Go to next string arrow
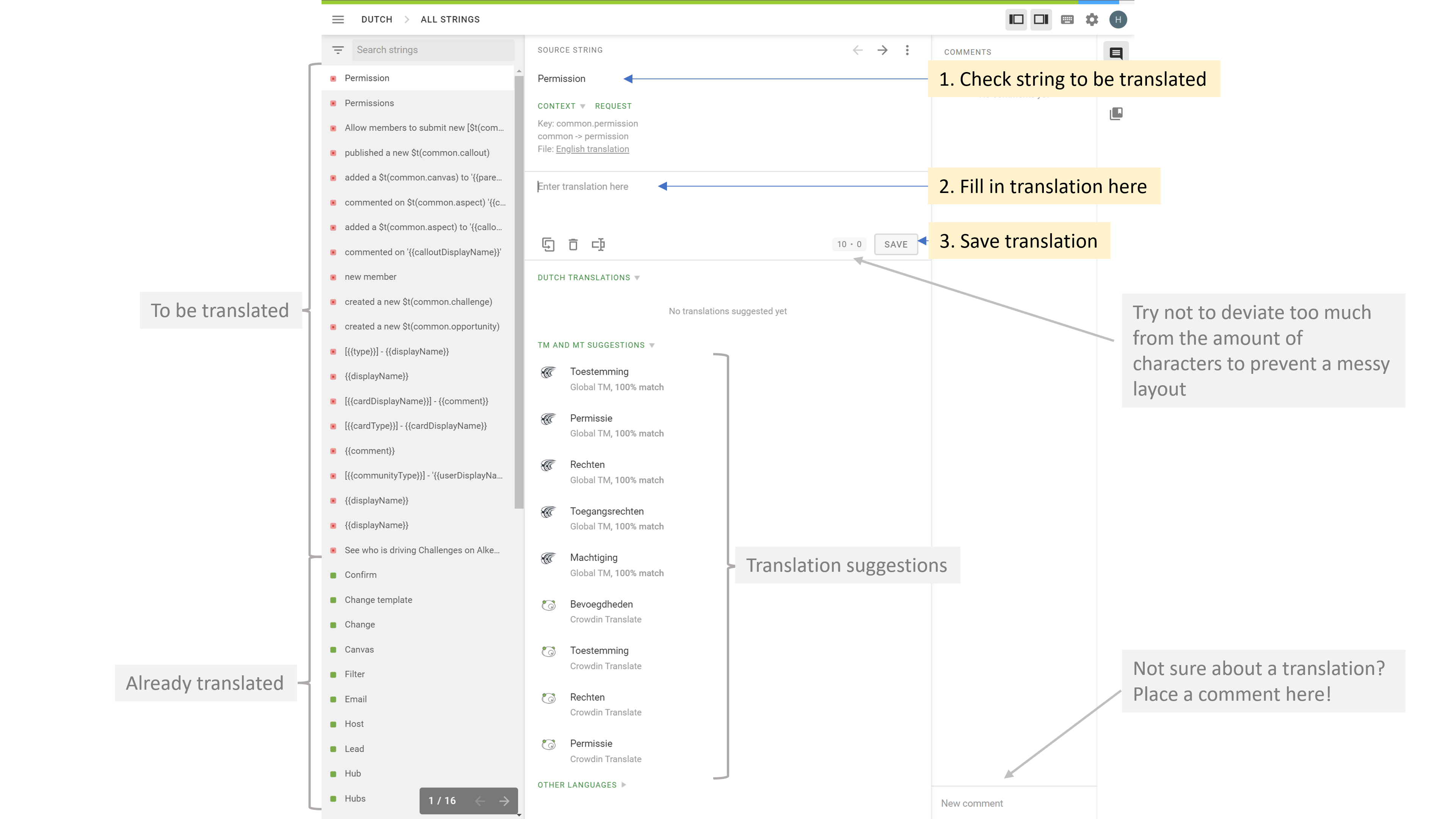Viewport: 1456px width, 819px height. pos(882,50)
